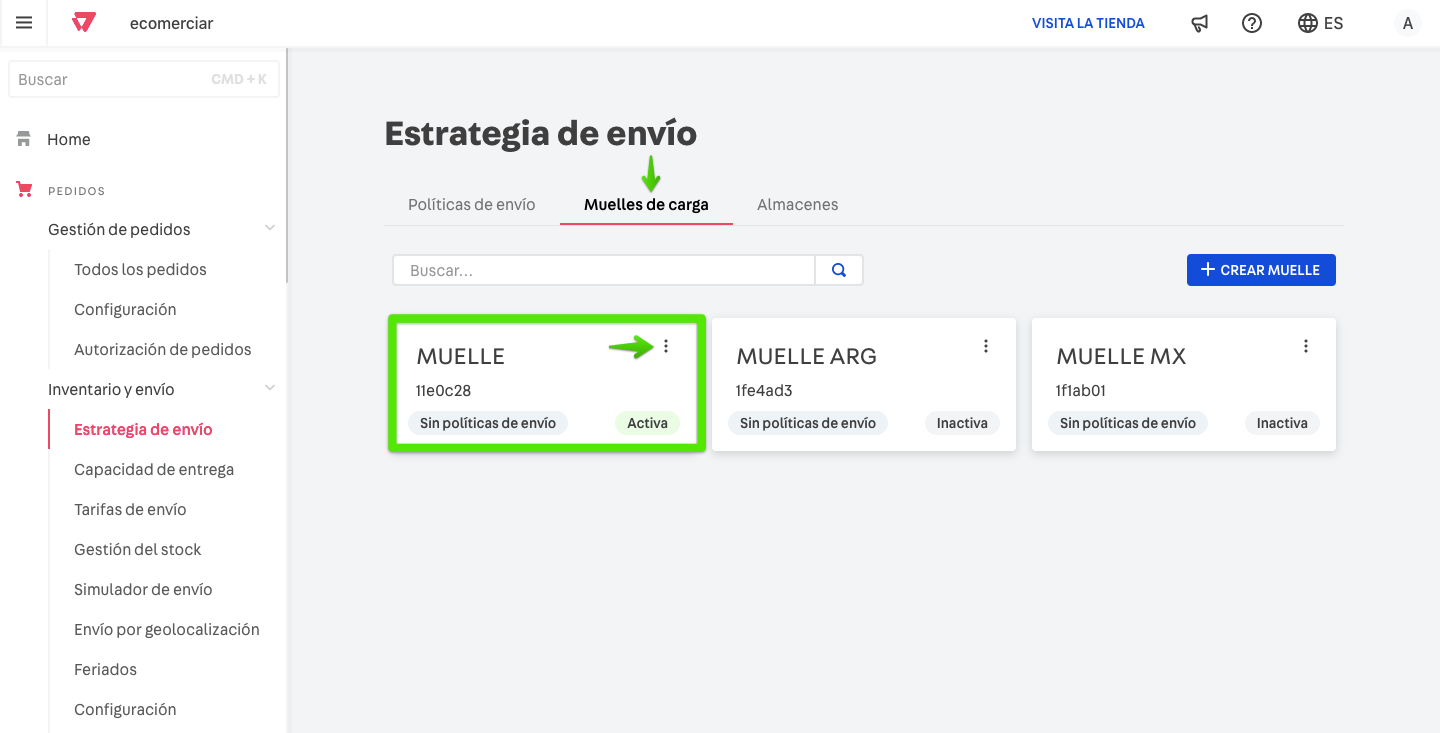This screenshot has width=1440, height=733.
Task: Select Estrategia de envío in sidebar
Action: point(143,429)
